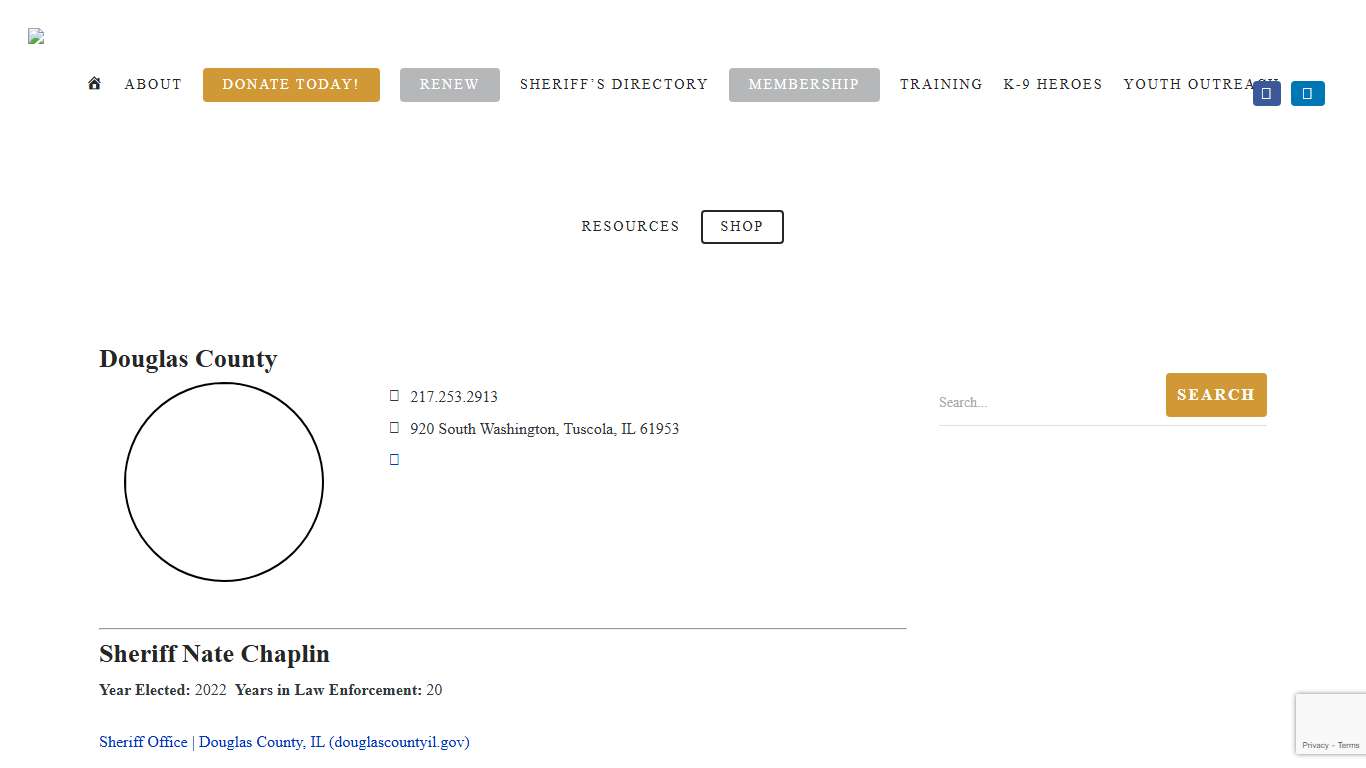
Task: Click the dark blue social media icon
Action: [x=1266, y=94]
